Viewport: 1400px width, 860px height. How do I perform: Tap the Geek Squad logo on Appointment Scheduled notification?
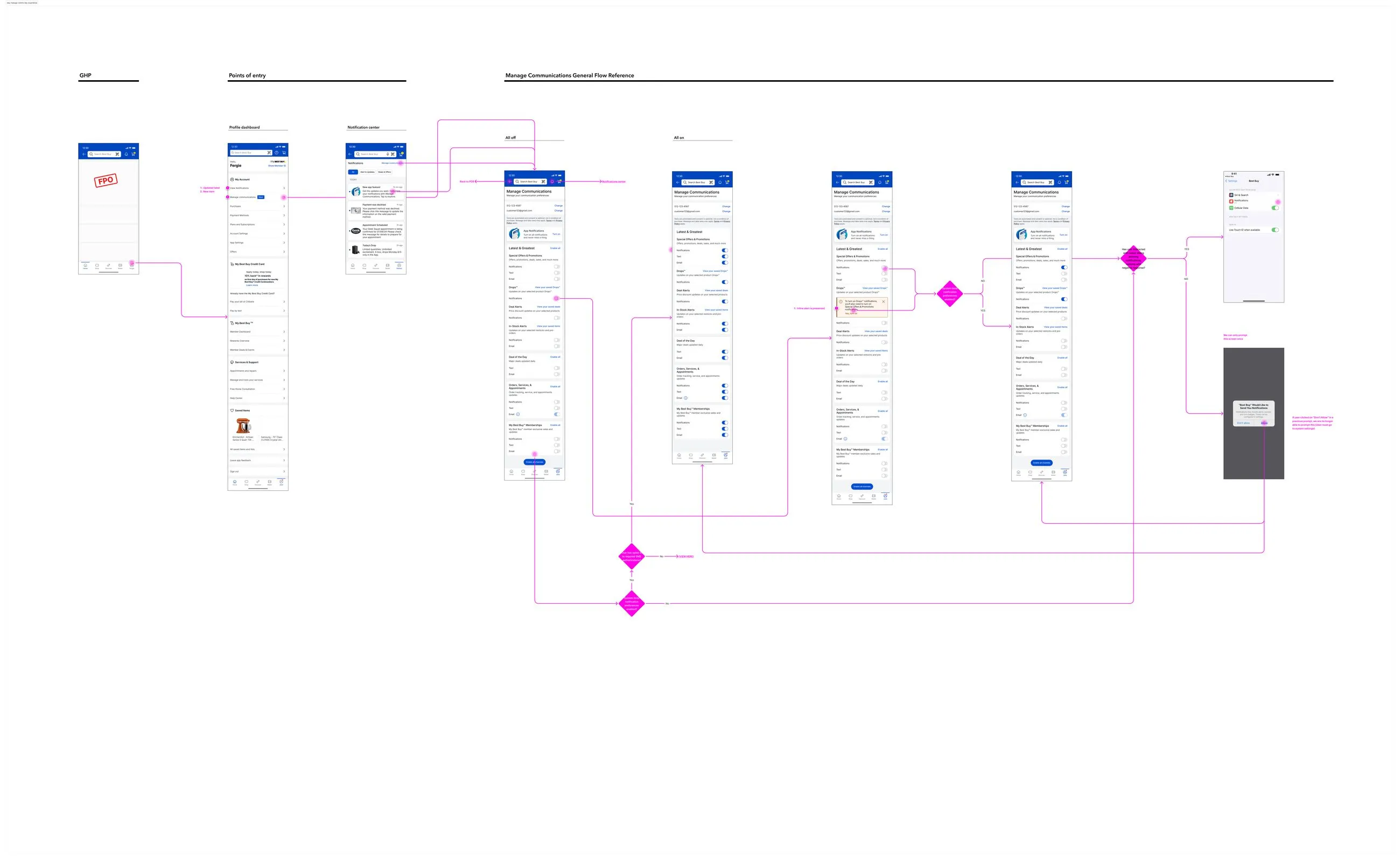pos(356,231)
